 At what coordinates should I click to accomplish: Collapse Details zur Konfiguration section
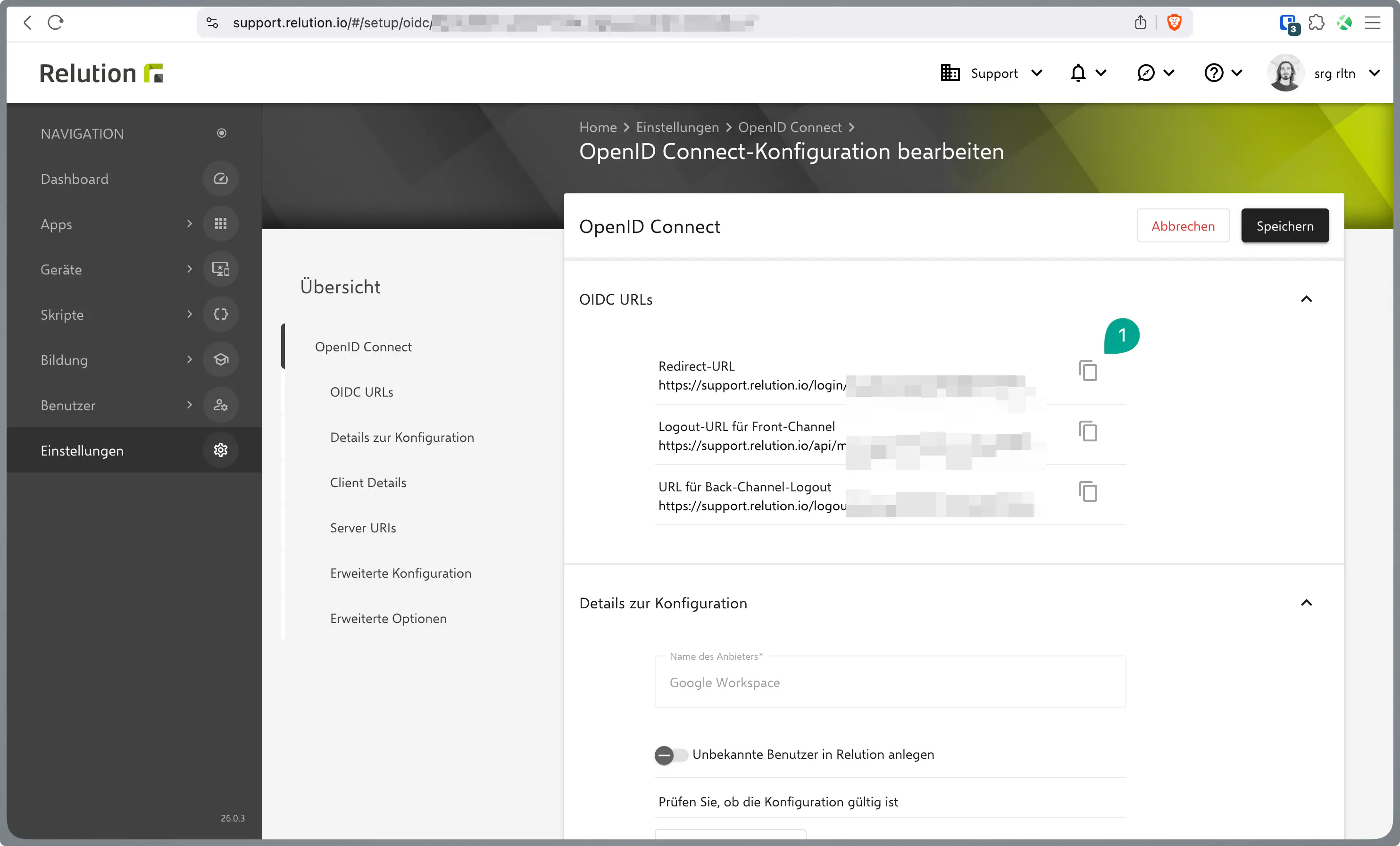1306,603
